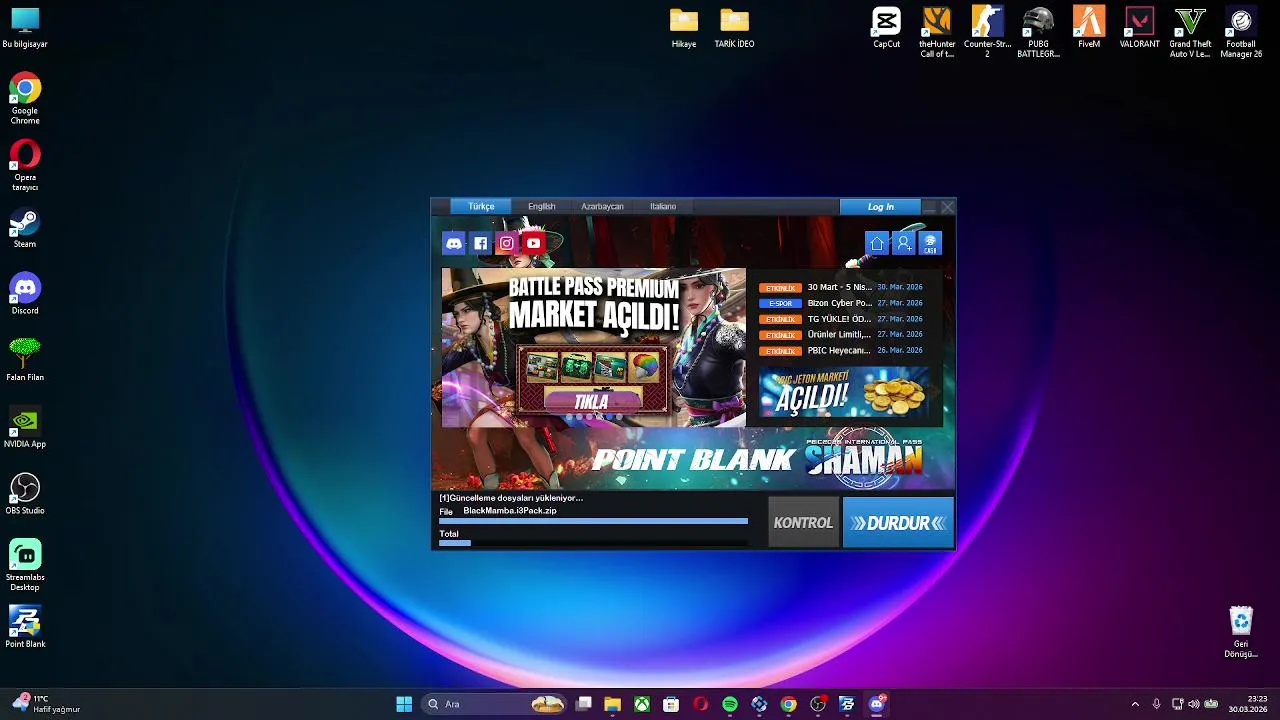The image size is (1280, 720).
Task: Open the Cash icon in the launcher
Action: point(930,243)
